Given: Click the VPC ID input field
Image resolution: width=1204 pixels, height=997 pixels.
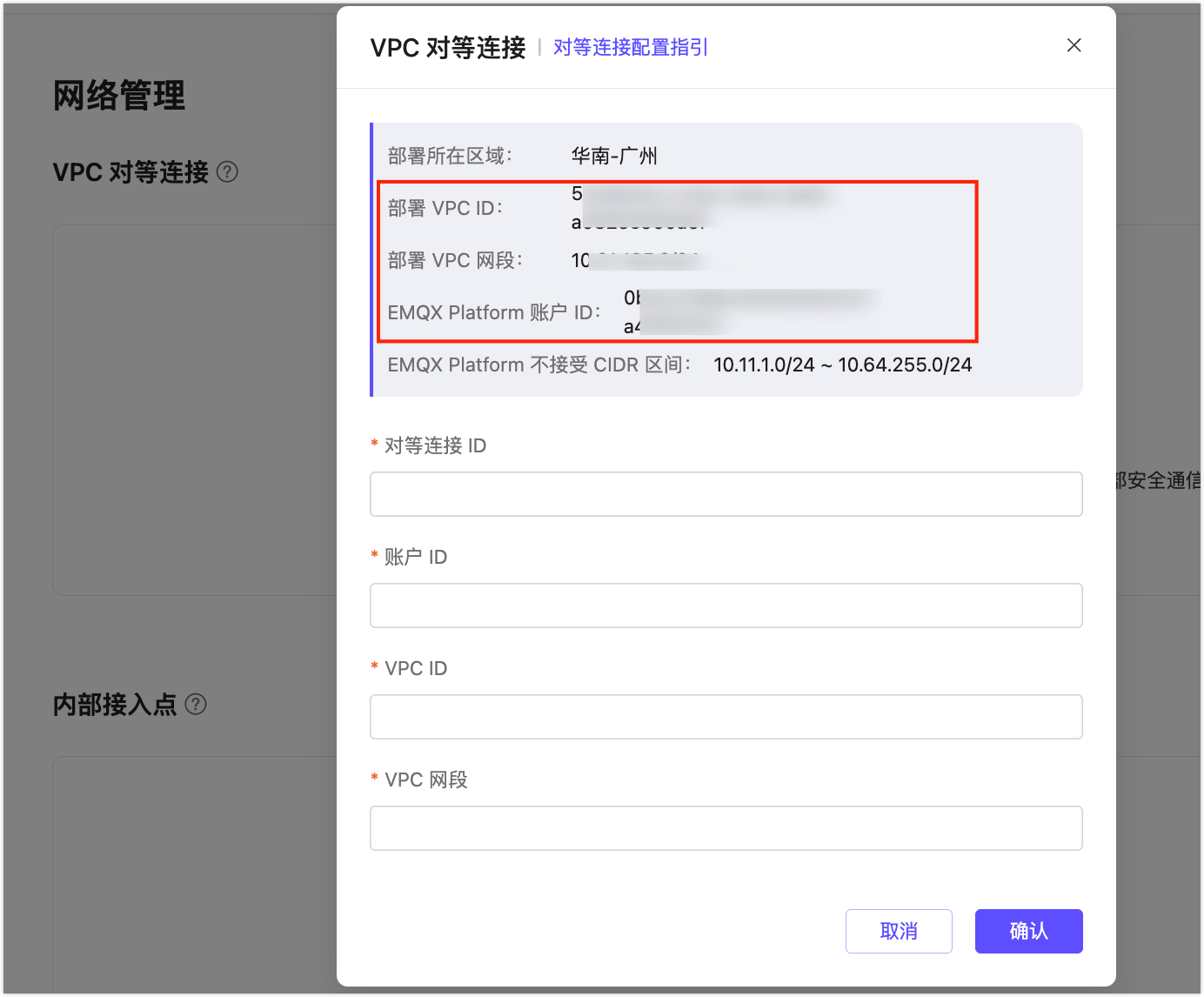Looking at the screenshot, I should pos(726,717).
